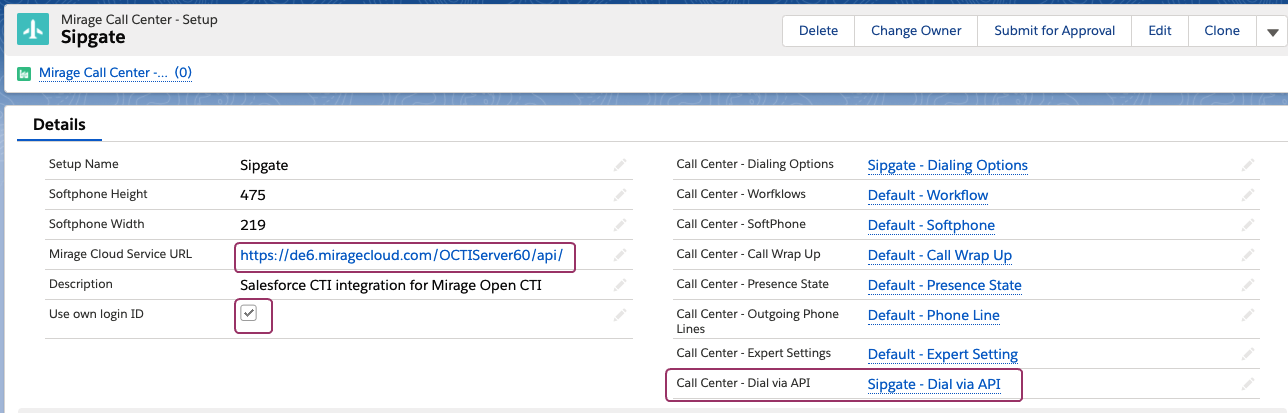Click the Softphone Height field label
This screenshot has width=1288, height=413.
[x=100, y=194]
